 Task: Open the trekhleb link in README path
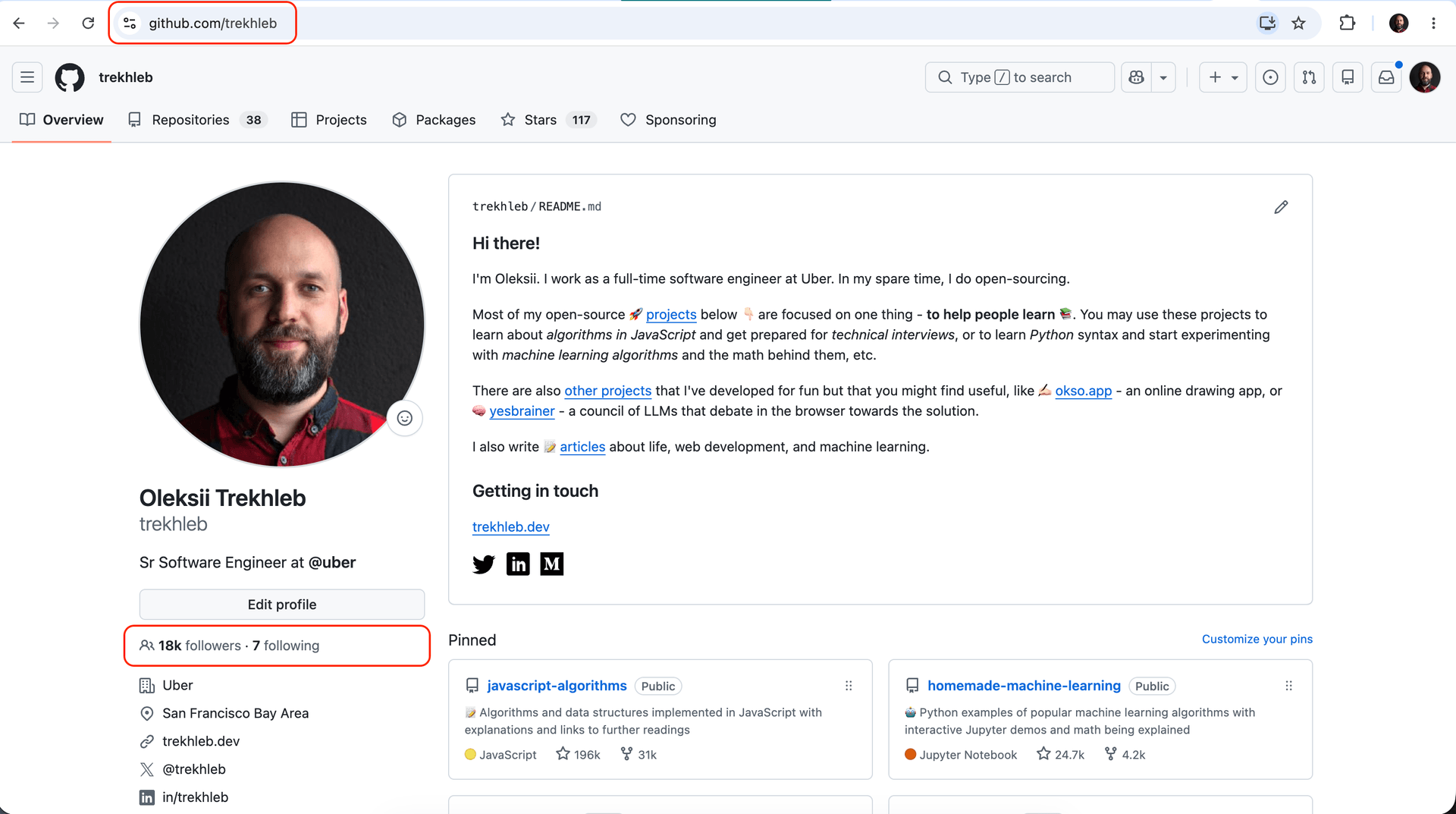tap(500, 206)
